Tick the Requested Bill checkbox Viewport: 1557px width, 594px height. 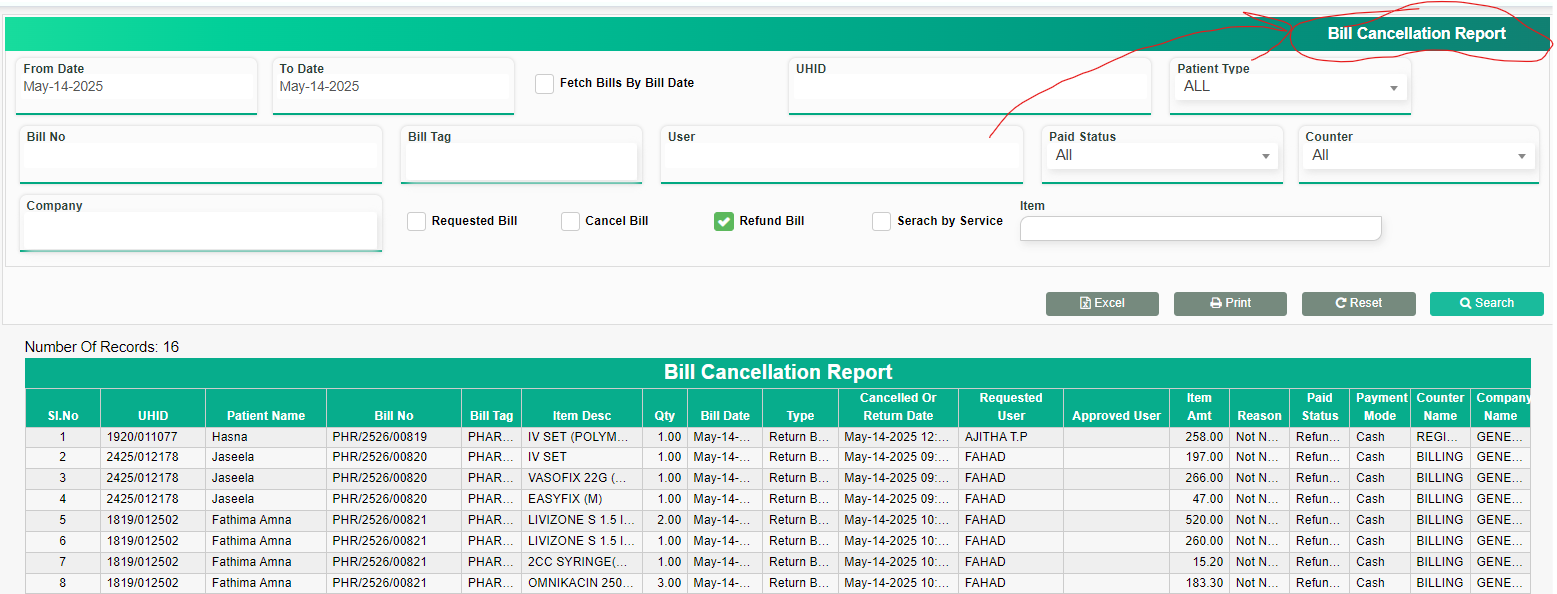click(417, 222)
